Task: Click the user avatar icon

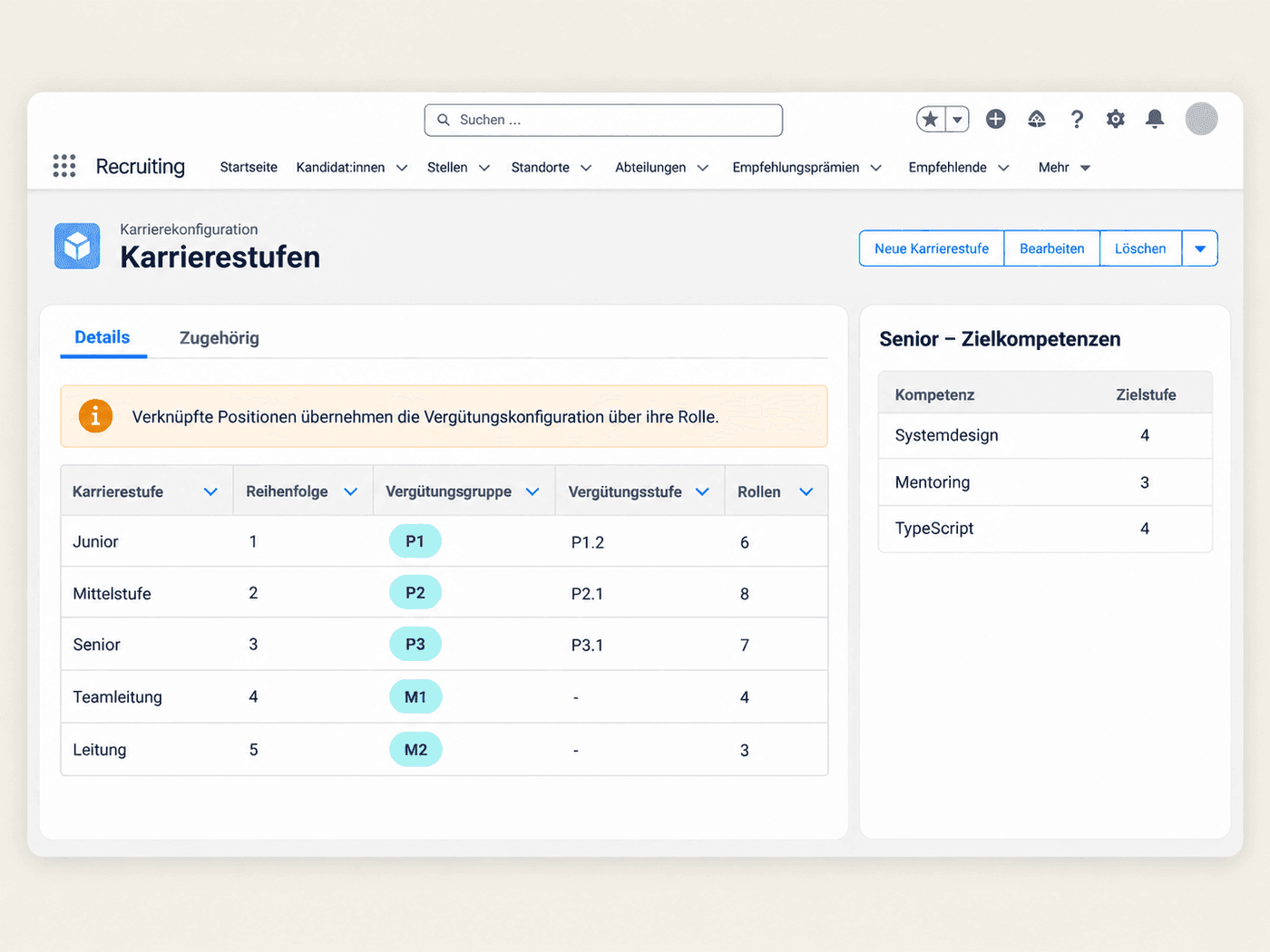Action: coord(1201,119)
